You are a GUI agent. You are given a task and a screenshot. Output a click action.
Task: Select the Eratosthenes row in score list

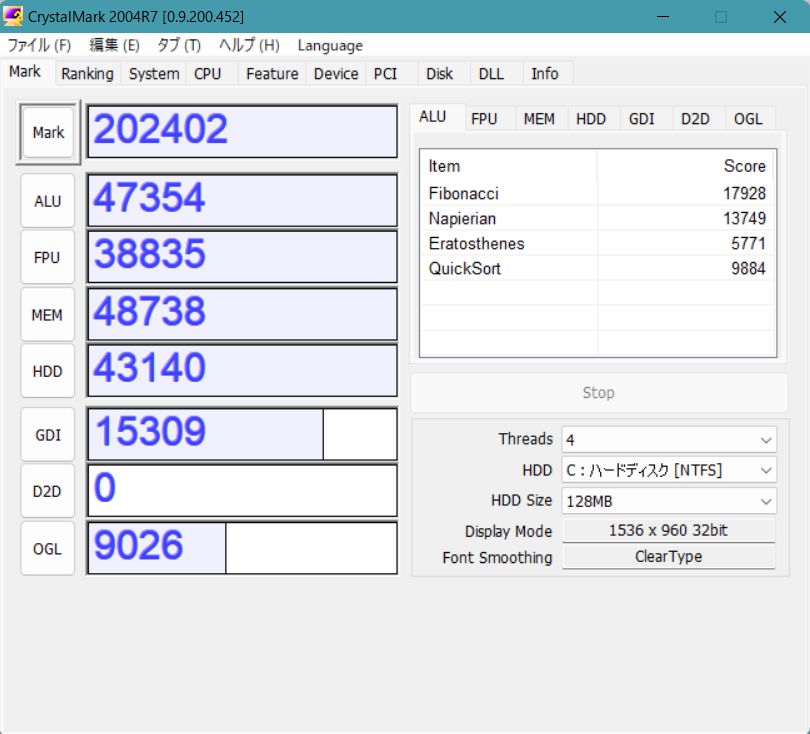[x=598, y=243]
